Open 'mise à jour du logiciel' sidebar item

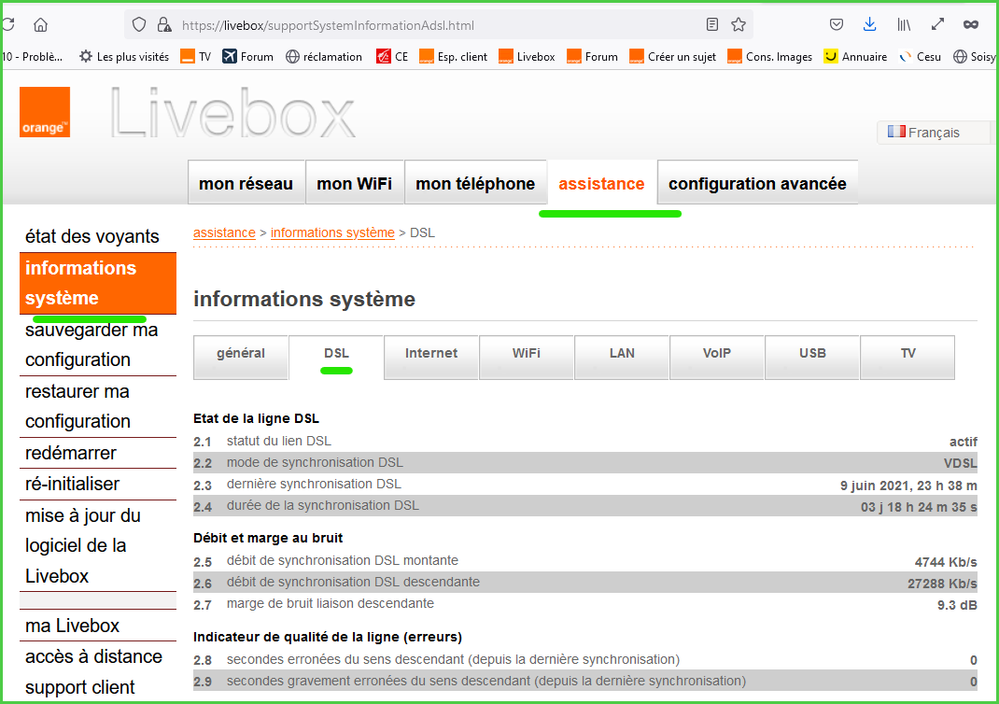98,546
